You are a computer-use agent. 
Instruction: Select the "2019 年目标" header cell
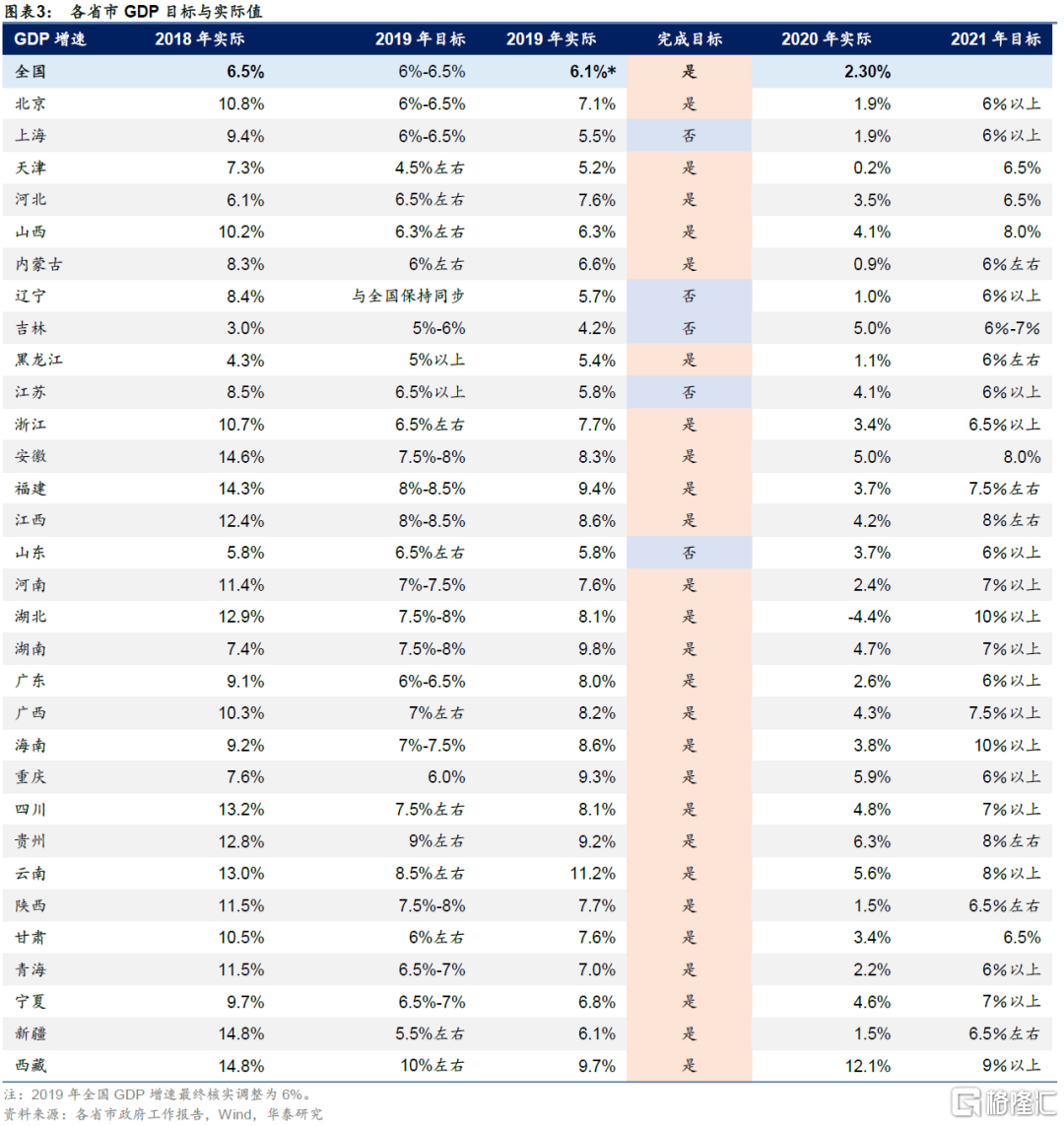pos(420,39)
